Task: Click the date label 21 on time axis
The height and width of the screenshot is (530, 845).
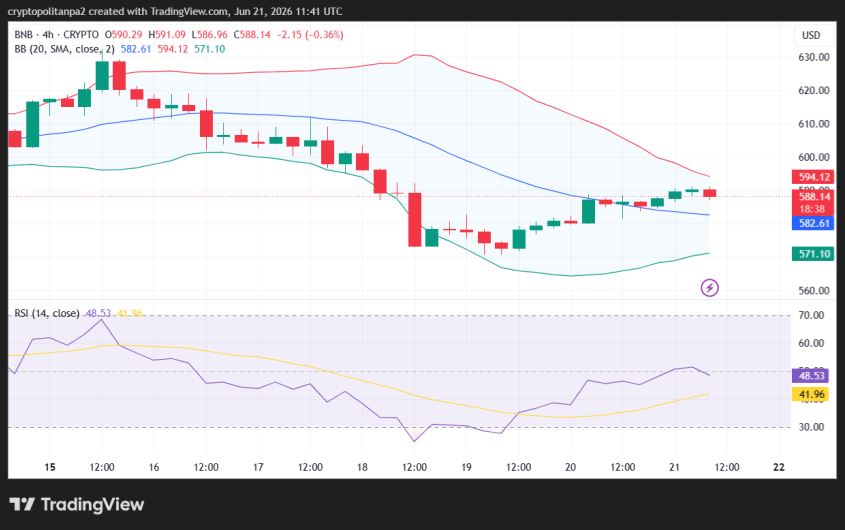Action: [674, 467]
